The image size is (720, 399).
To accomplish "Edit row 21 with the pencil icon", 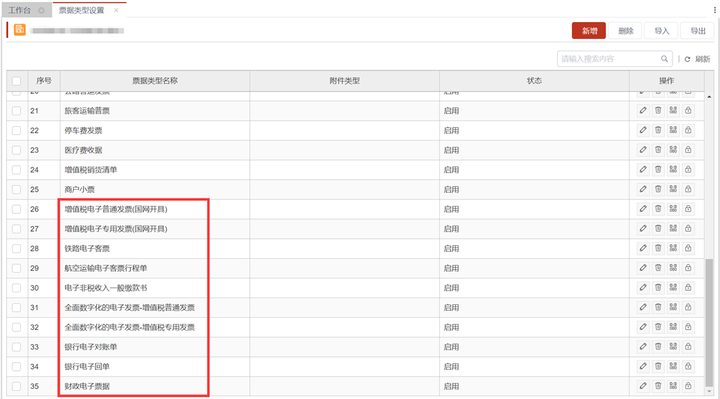I will coord(643,110).
